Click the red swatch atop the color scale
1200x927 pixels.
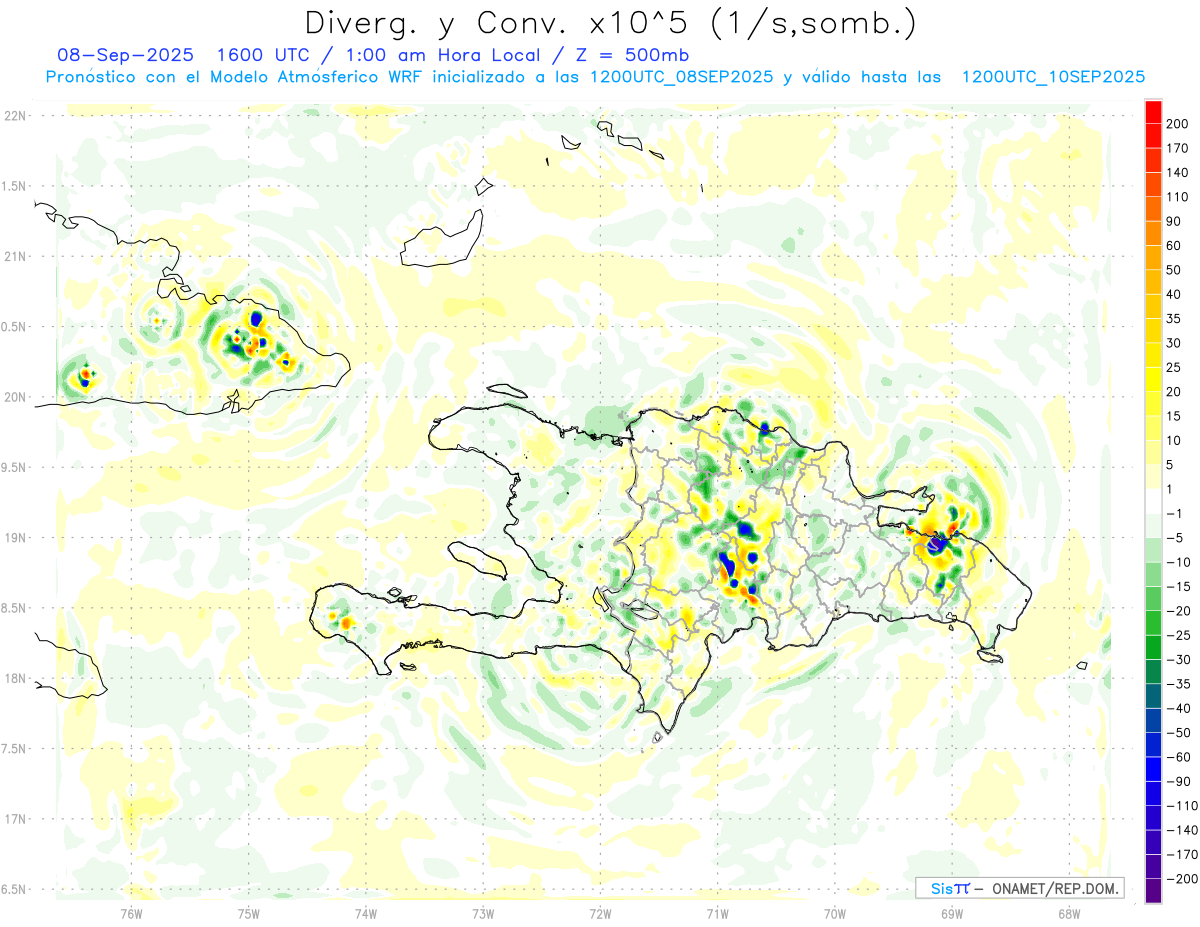pyautogui.click(x=1153, y=110)
